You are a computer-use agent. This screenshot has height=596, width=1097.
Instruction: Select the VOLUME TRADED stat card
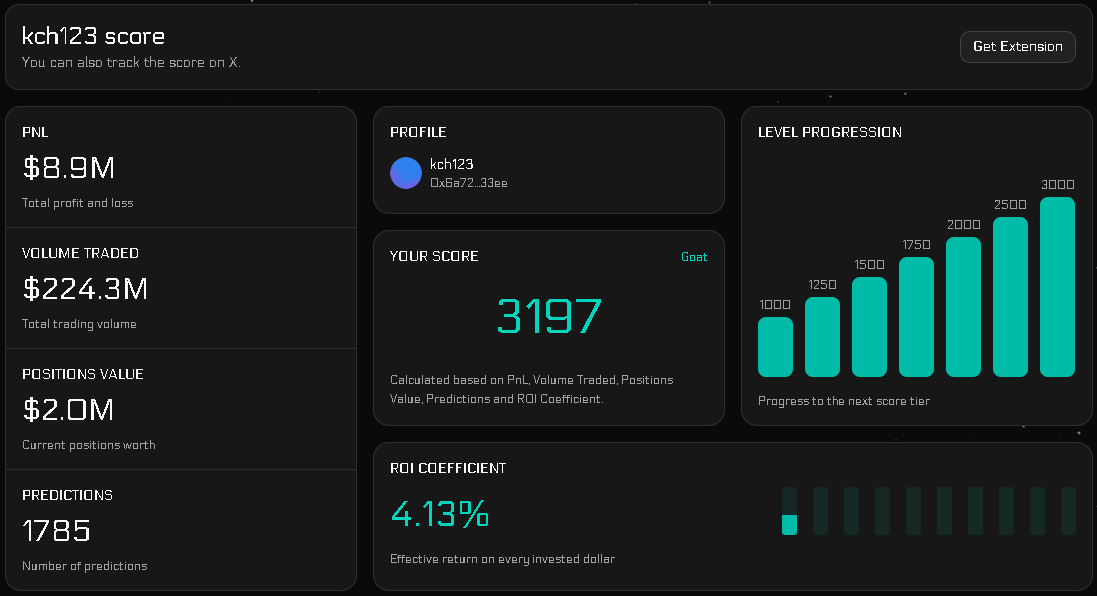(x=180, y=287)
